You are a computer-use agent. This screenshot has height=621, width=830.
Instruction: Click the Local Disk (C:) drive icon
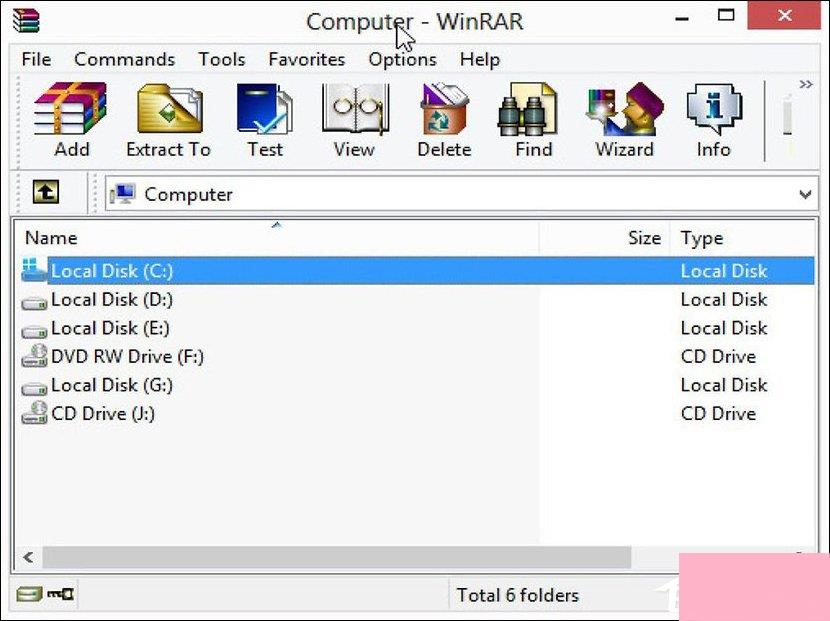(34, 270)
